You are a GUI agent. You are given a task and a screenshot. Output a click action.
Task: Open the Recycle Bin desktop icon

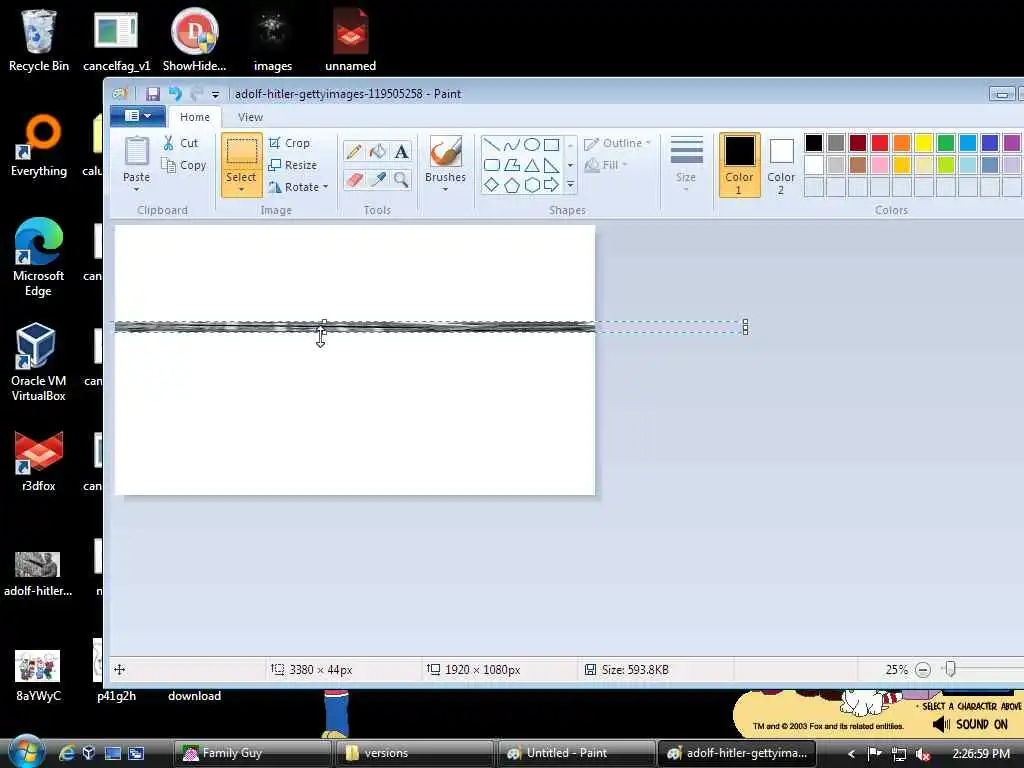tap(39, 40)
